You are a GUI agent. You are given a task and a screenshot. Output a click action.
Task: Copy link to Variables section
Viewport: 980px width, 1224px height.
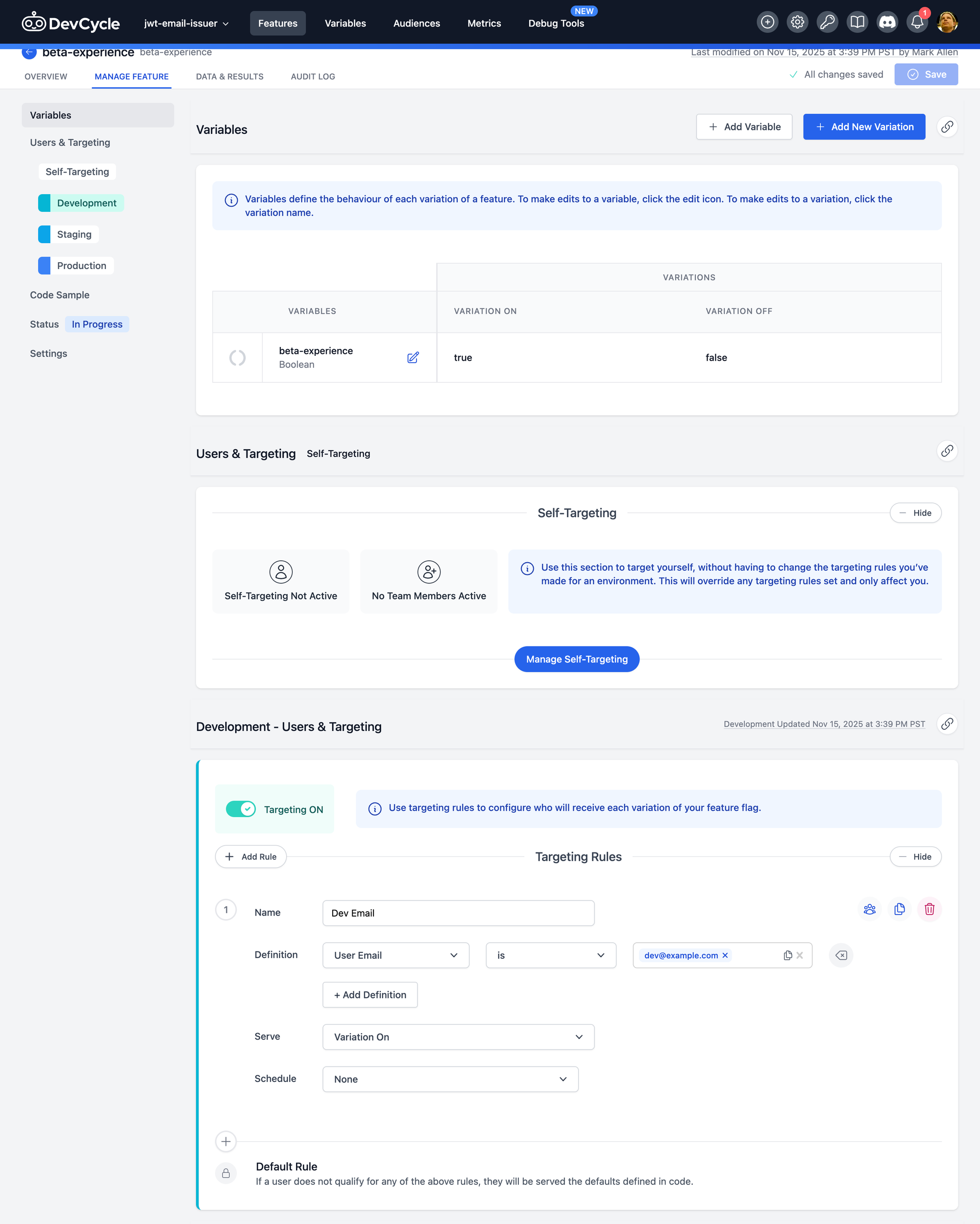coord(947,126)
